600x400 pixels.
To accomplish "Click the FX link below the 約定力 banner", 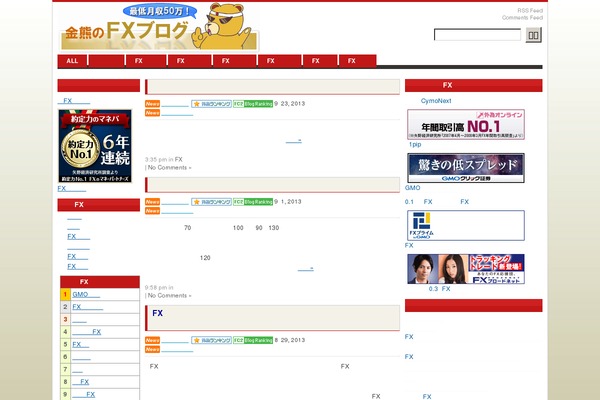I will 72,188.
